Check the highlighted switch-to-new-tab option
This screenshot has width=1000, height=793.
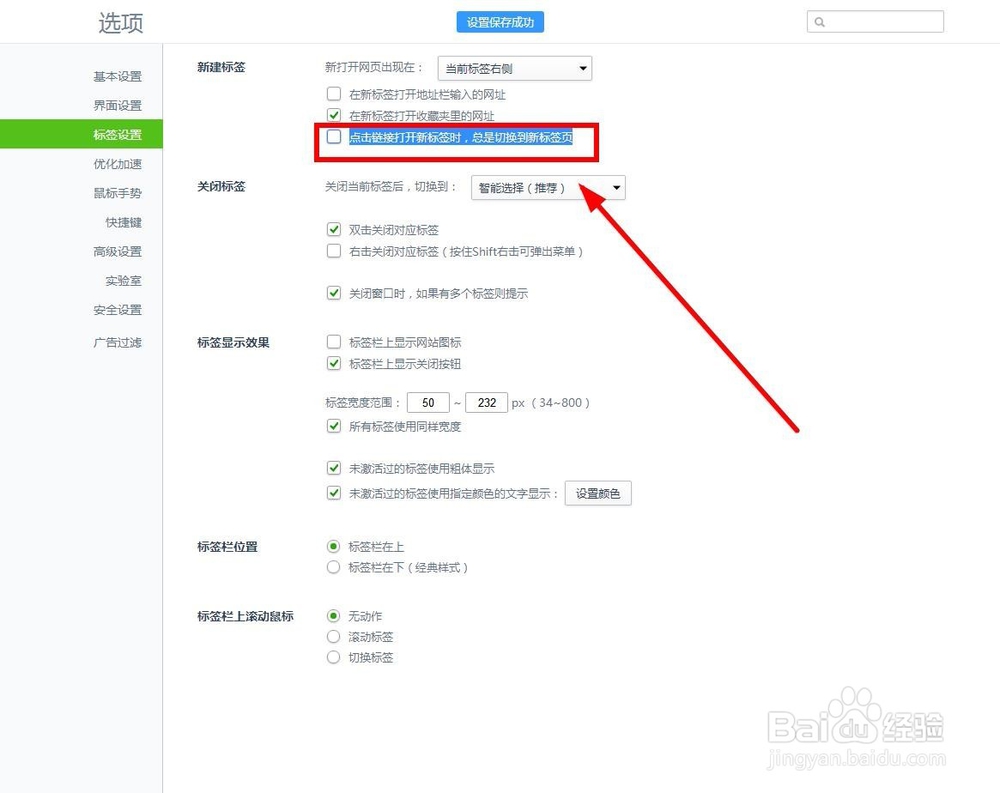coord(334,137)
